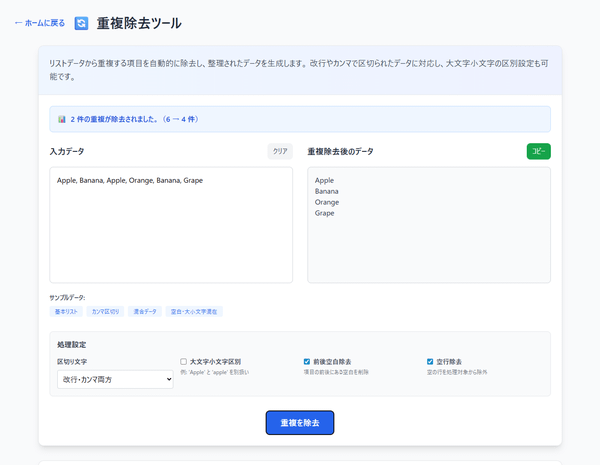
Task: Click the 重複除去後のデータ output area
Action: [x=428, y=225]
